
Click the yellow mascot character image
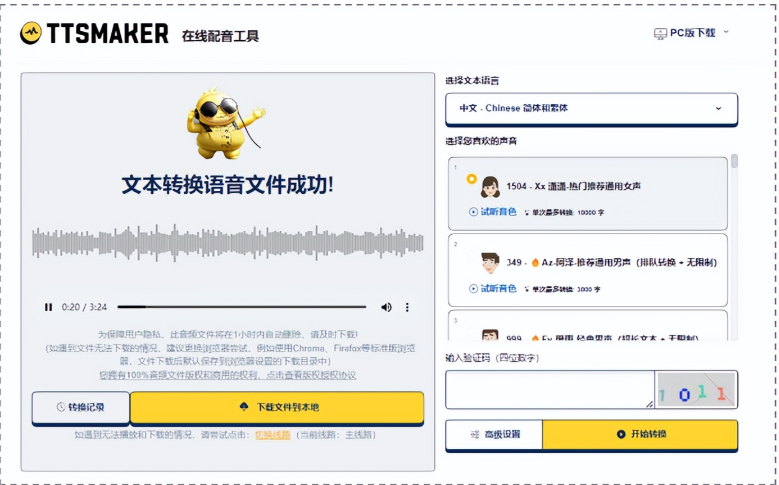pos(225,123)
